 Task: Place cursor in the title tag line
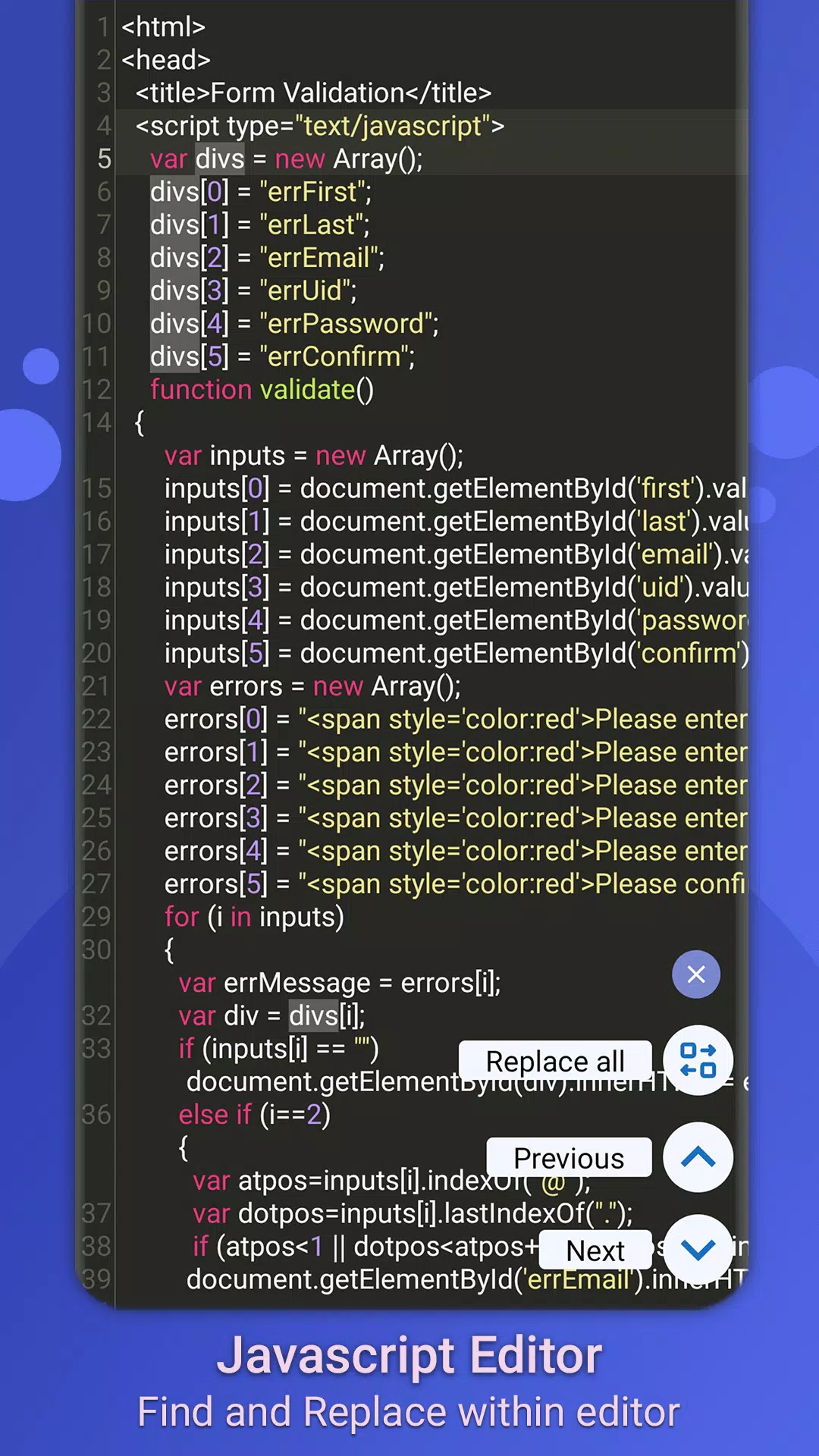pos(313,93)
